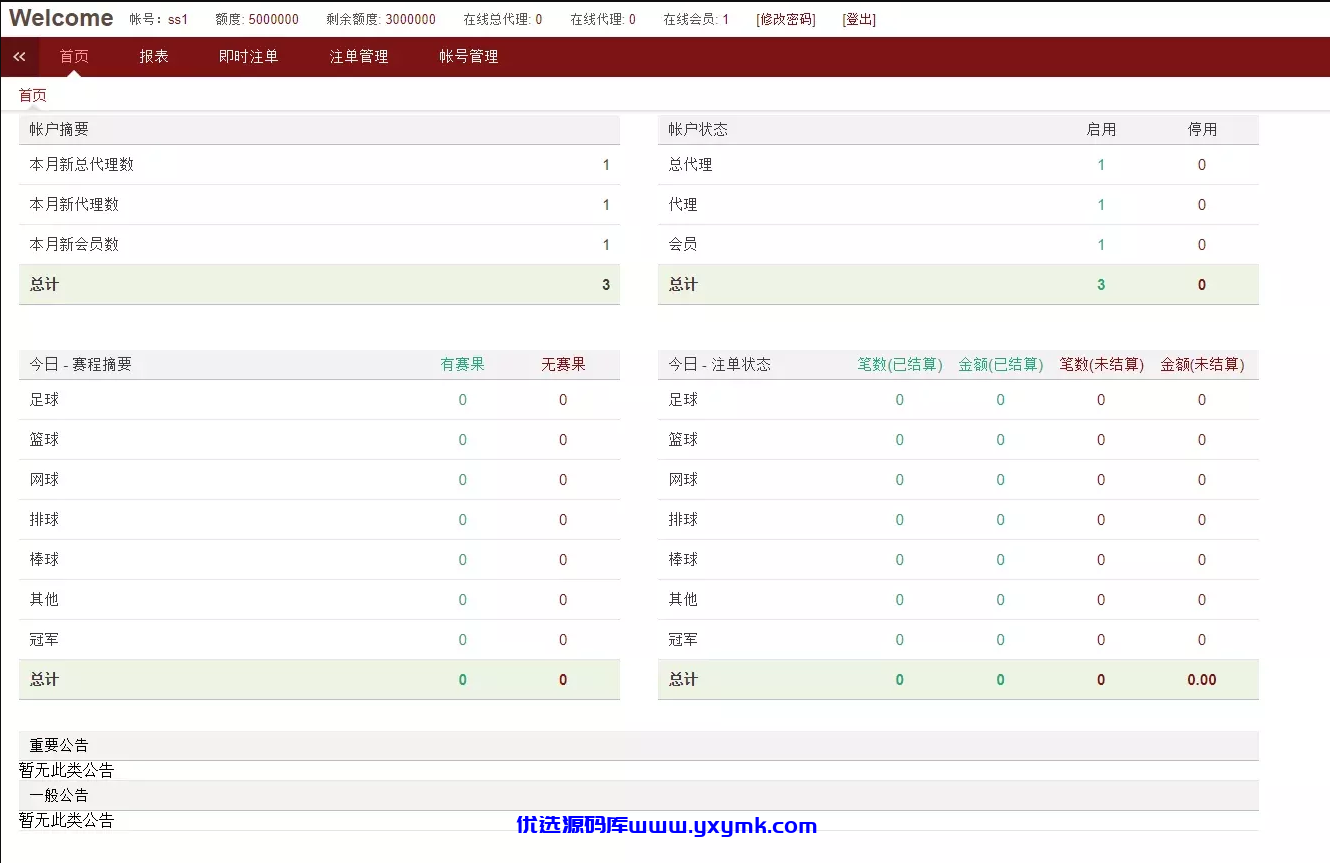Click the 重要公告 section header
This screenshot has height=863, width=1330.
pos(638,746)
